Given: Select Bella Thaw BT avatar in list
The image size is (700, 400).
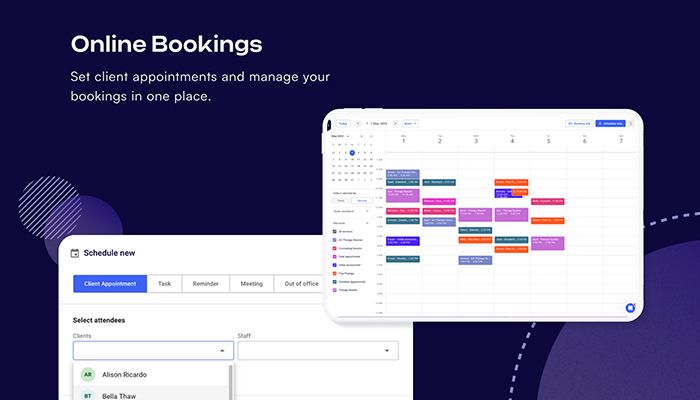Looking at the screenshot, I should [x=88, y=396].
